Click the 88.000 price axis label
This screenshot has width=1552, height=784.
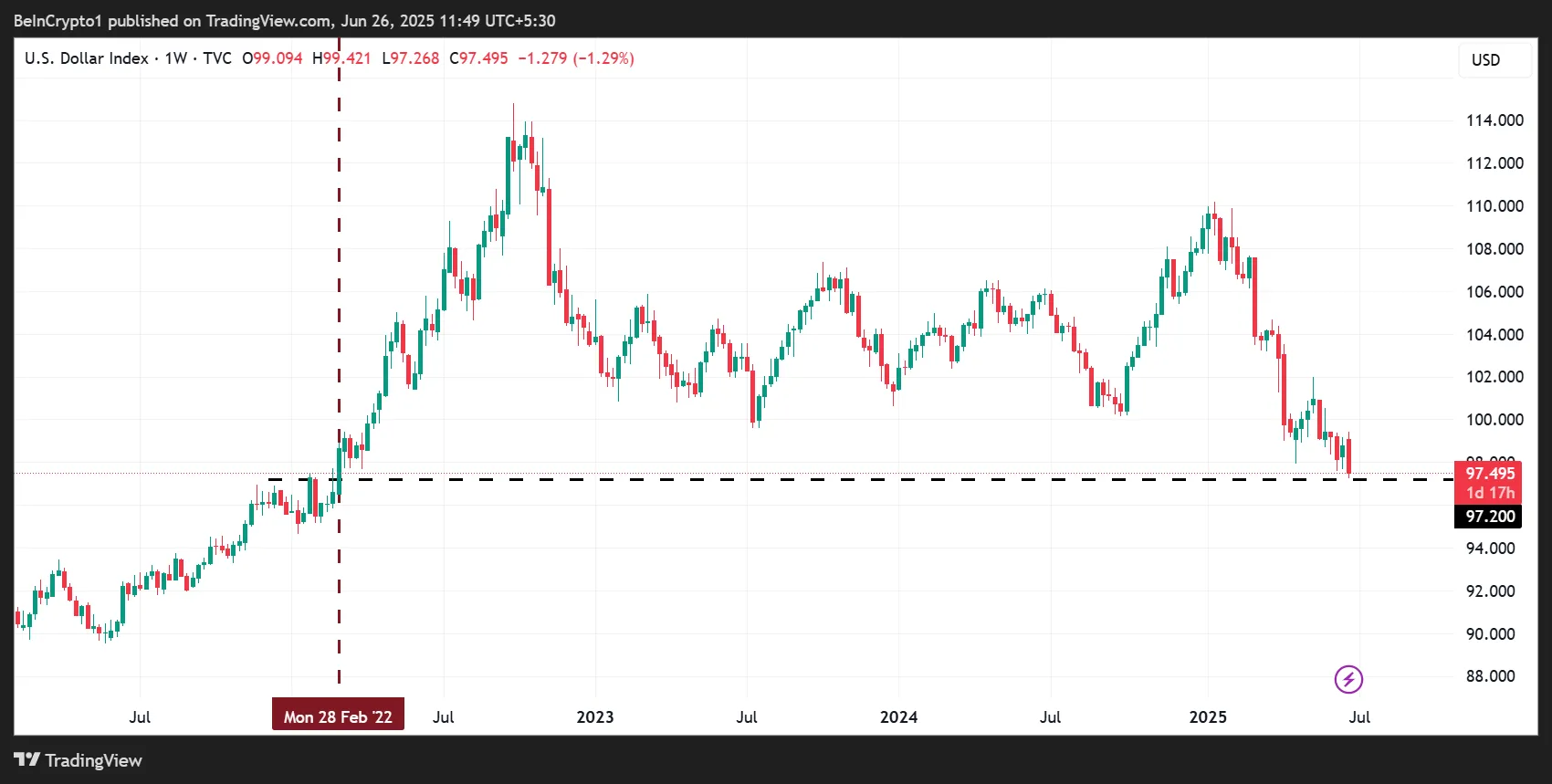[x=1490, y=676]
